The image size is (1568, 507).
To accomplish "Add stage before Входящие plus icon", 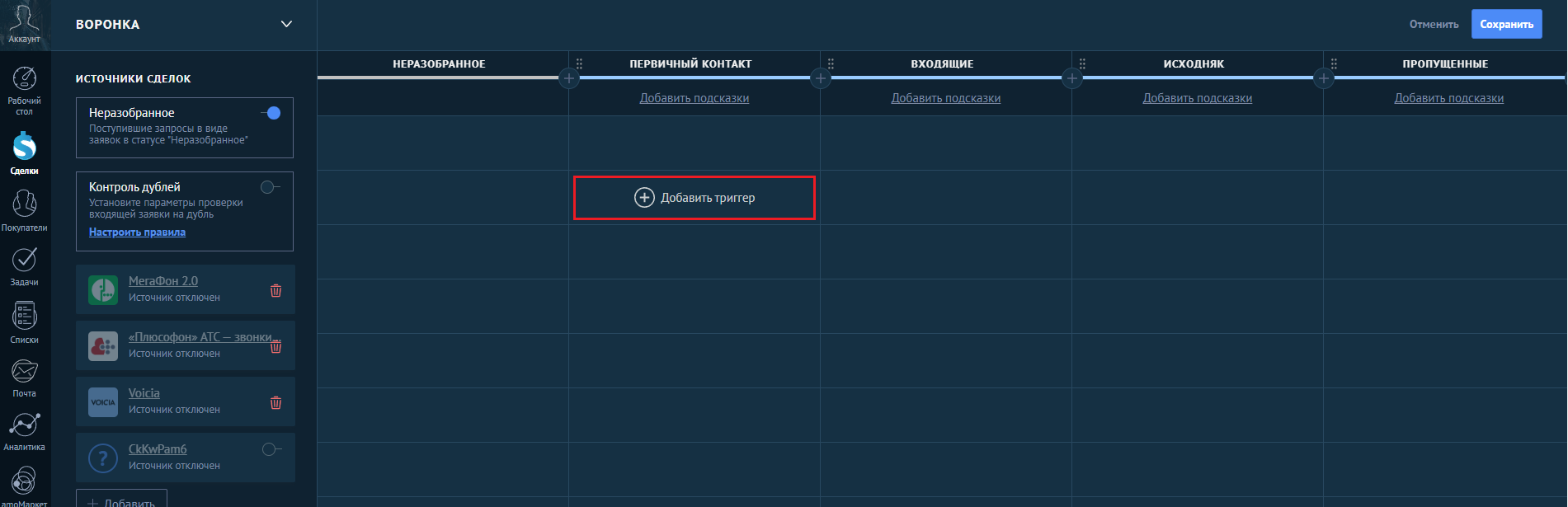I will click(x=821, y=78).
